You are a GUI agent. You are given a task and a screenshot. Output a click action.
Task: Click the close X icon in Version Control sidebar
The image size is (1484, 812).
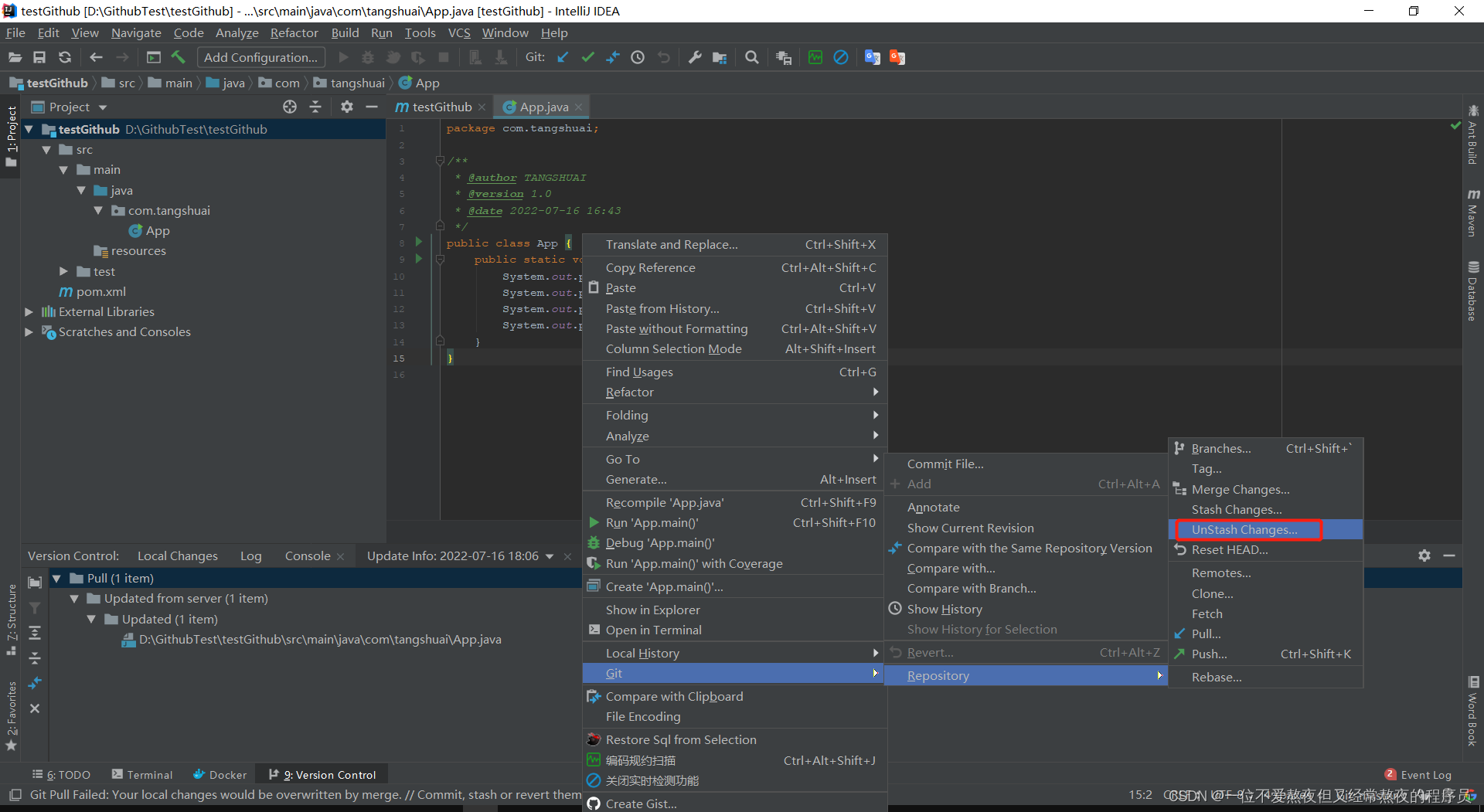click(x=35, y=708)
